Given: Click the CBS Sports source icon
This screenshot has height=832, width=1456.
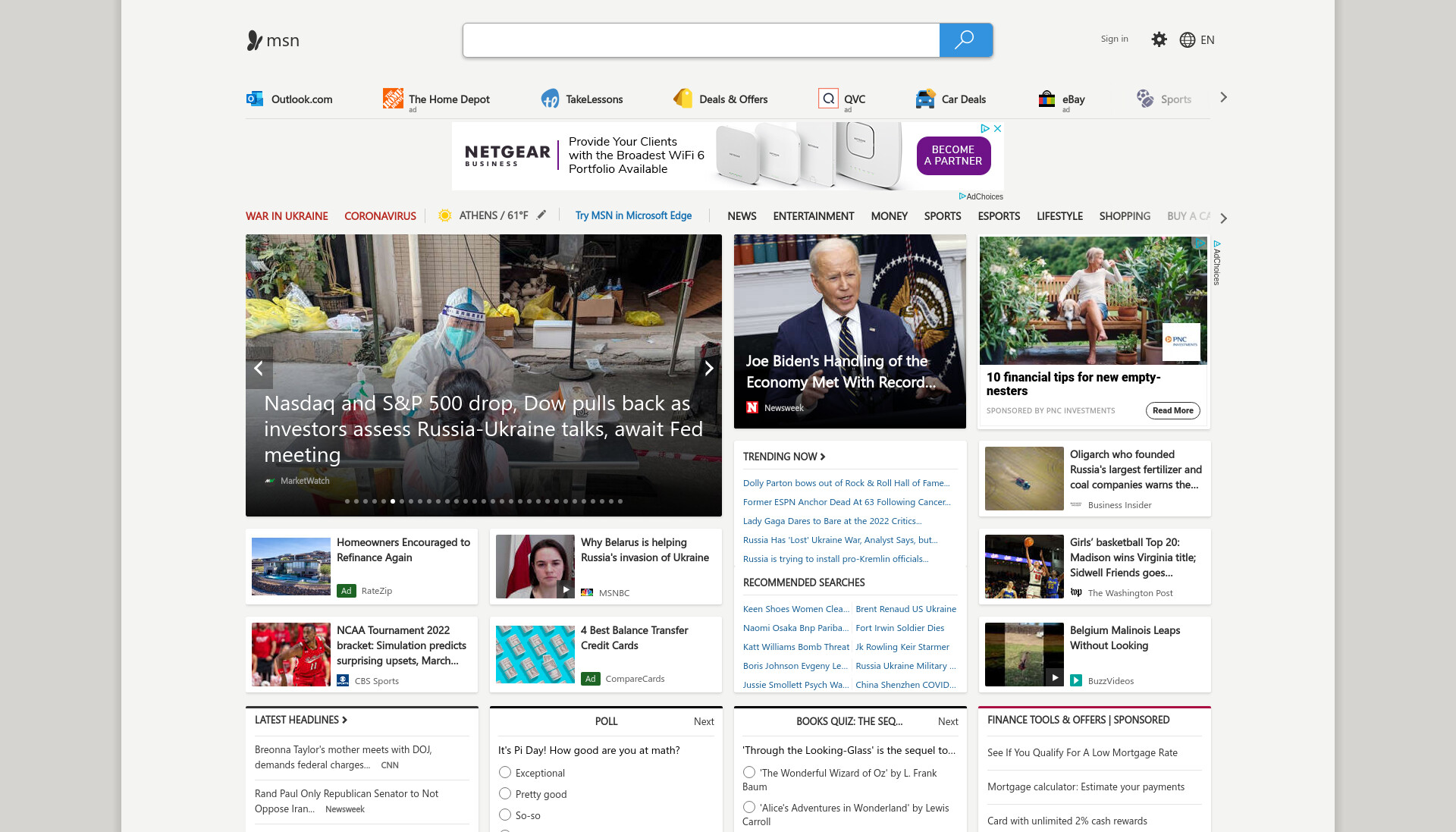Looking at the screenshot, I should [x=343, y=680].
